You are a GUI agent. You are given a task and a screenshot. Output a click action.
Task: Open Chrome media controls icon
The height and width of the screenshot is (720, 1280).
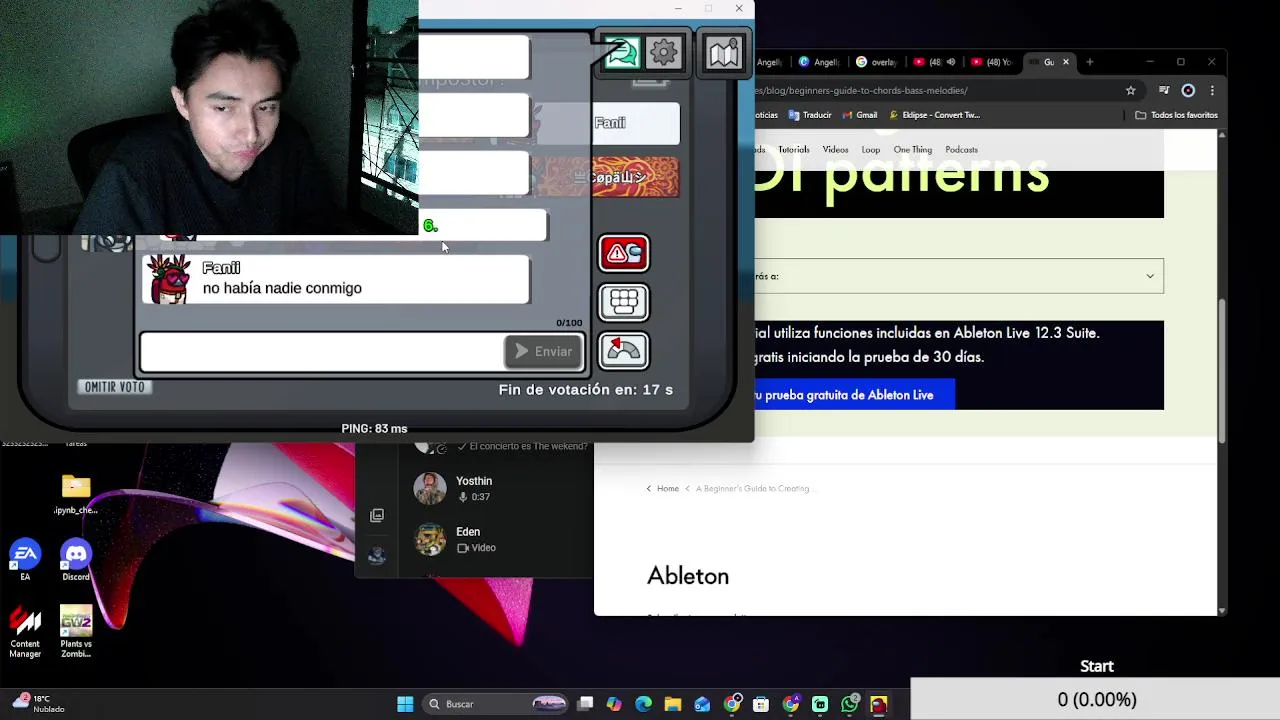1163,90
